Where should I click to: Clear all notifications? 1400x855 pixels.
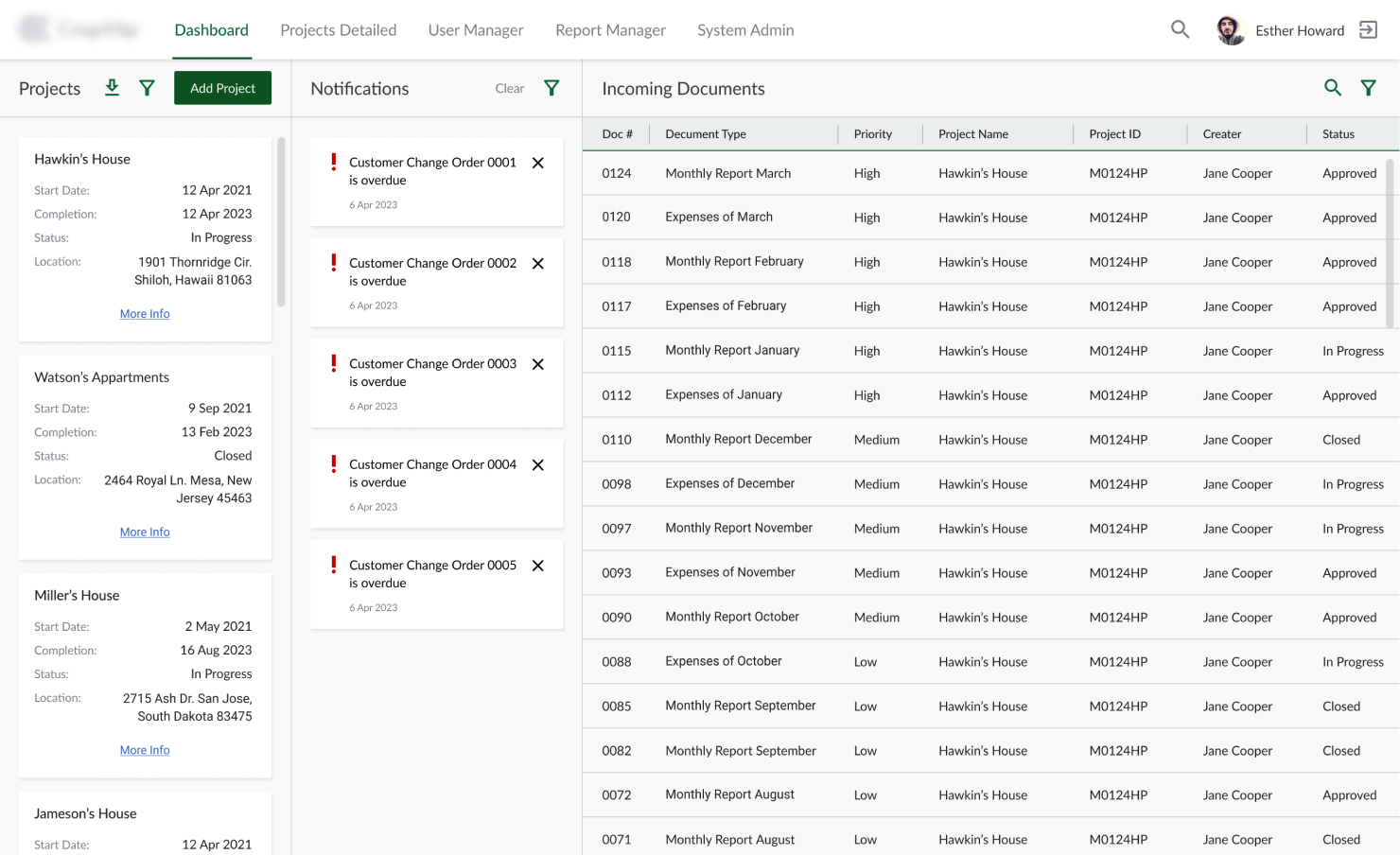510,88
